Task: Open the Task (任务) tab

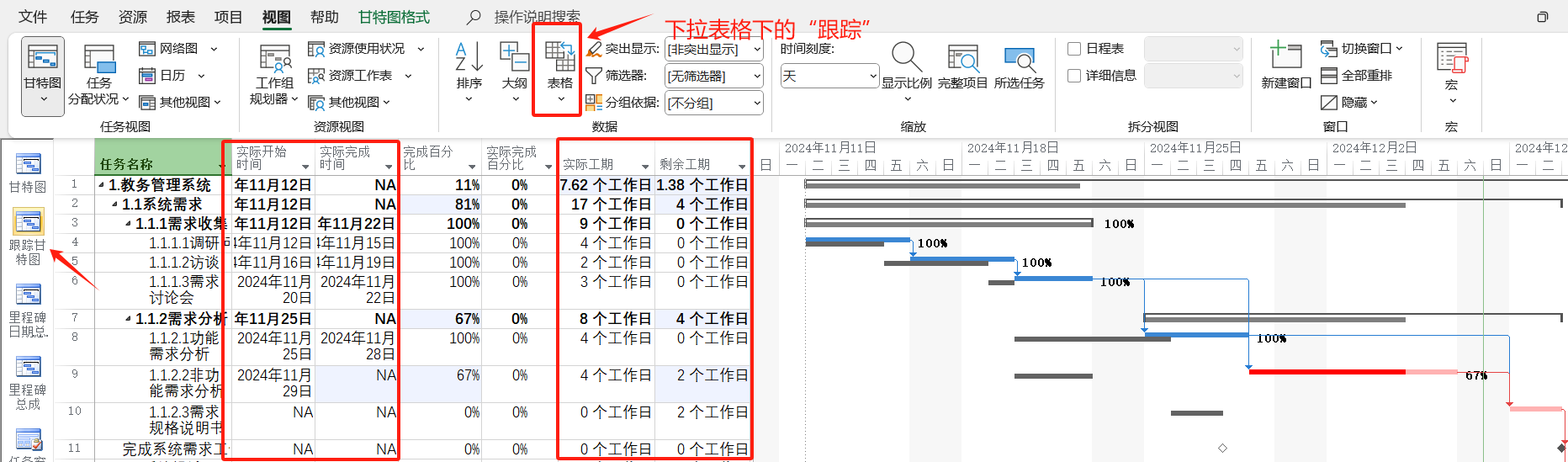Action: coord(84,17)
